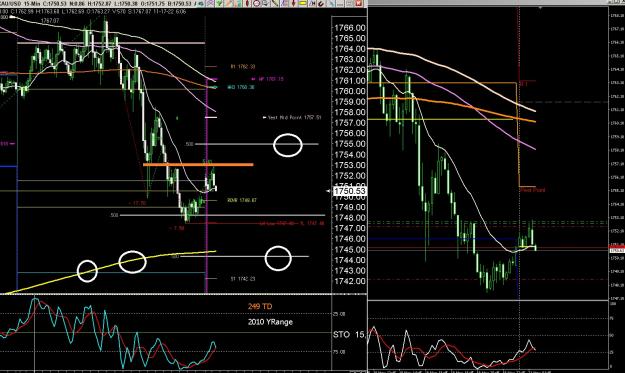The width and height of the screenshot is (625, 373).
Task: Select the diagonal line drawing tool
Action: (275, 3)
